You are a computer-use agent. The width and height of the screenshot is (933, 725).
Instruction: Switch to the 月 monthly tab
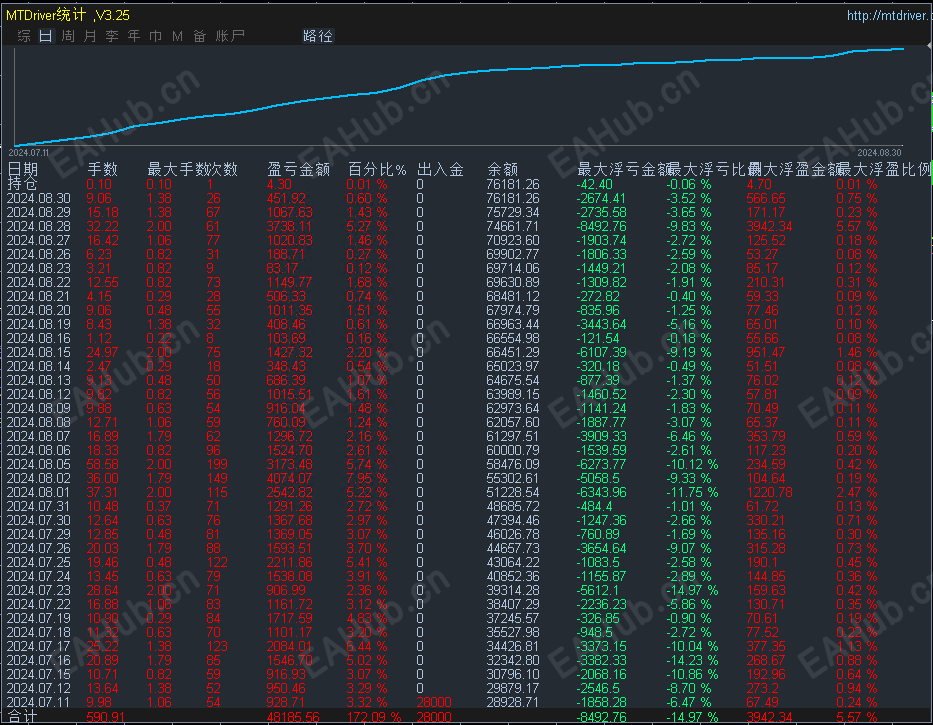point(90,36)
